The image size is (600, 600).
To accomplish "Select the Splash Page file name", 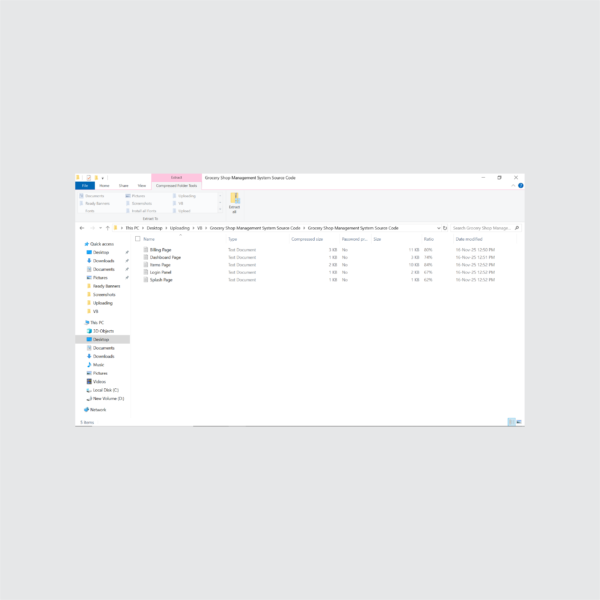I will (161, 280).
